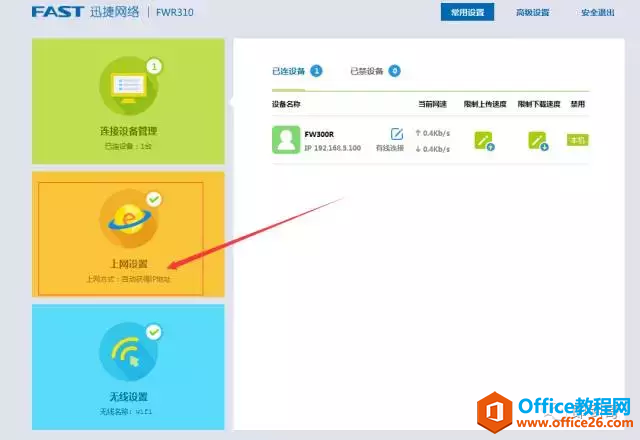Click the count badge on 连接设备管理 icon
Image resolution: width=640 pixels, height=440 pixels.
coord(154,67)
